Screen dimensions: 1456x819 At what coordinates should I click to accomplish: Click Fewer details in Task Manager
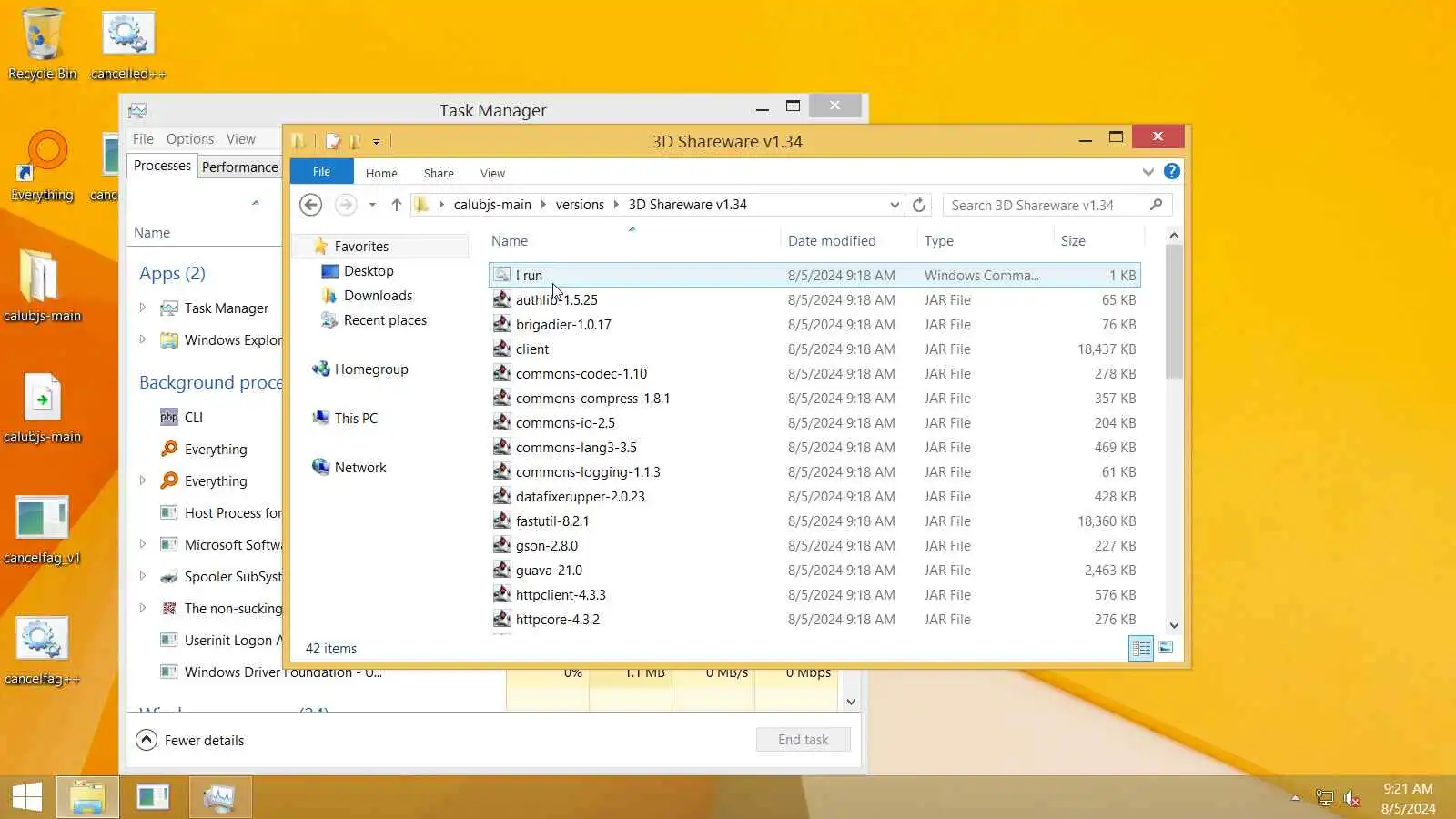tap(190, 740)
